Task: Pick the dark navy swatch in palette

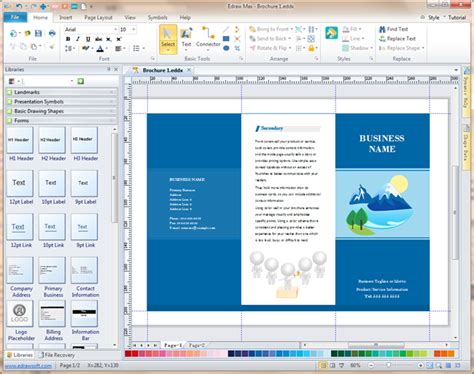Action: click(231, 354)
